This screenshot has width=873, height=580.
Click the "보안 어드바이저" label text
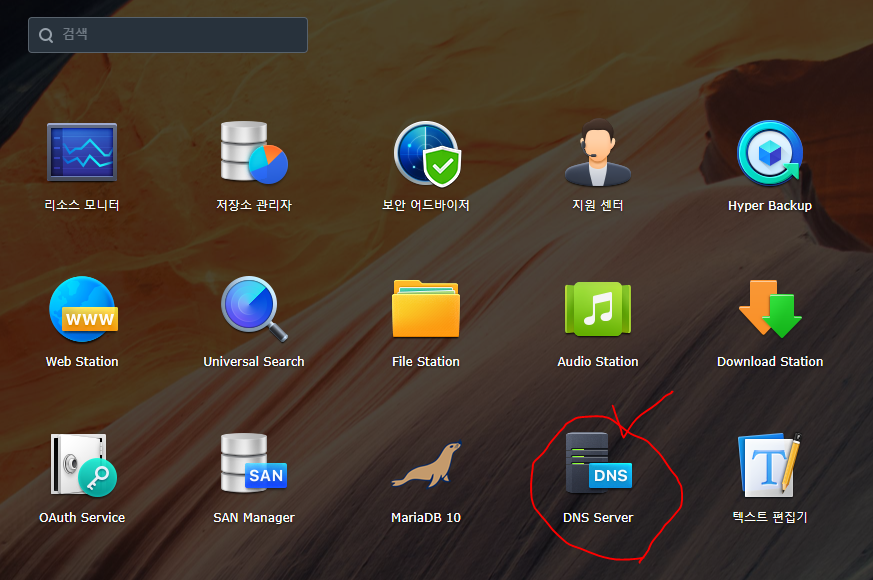point(426,205)
